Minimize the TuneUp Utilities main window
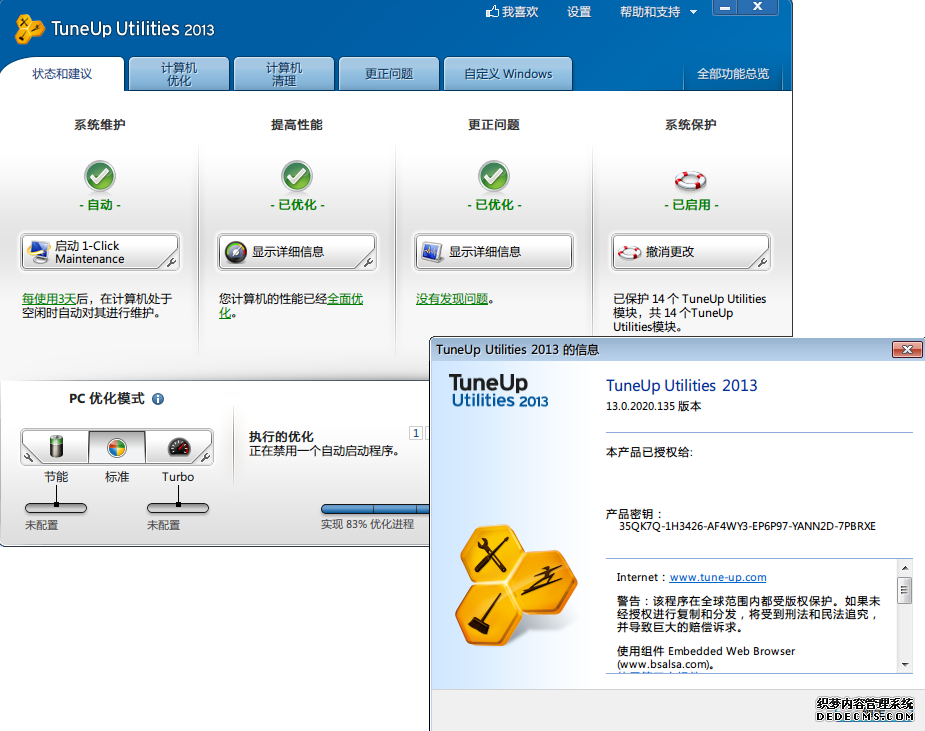Screen dimensions: 925x731 pos(725,8)
